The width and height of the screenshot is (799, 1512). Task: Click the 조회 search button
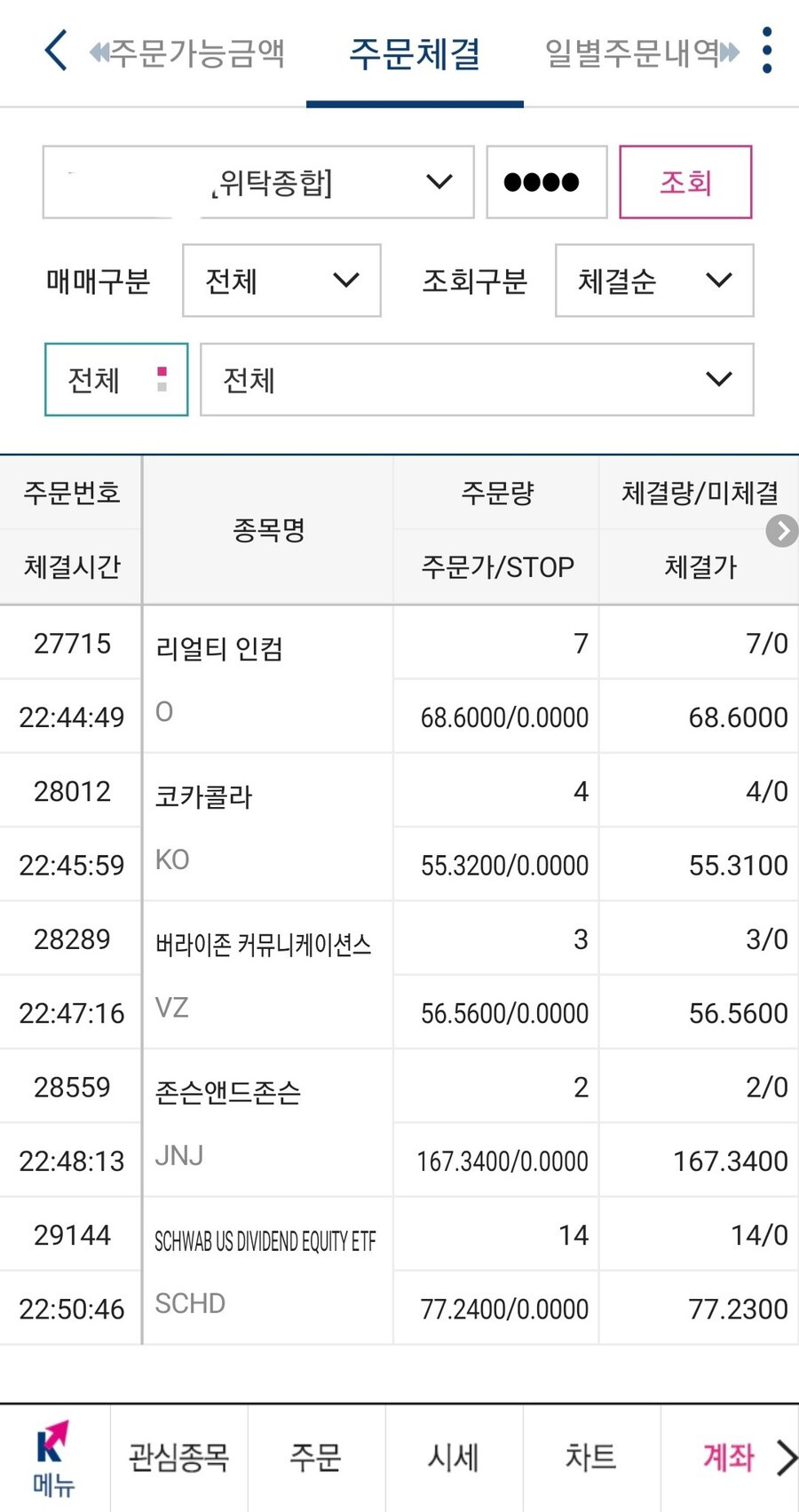(x=685, y=182)
